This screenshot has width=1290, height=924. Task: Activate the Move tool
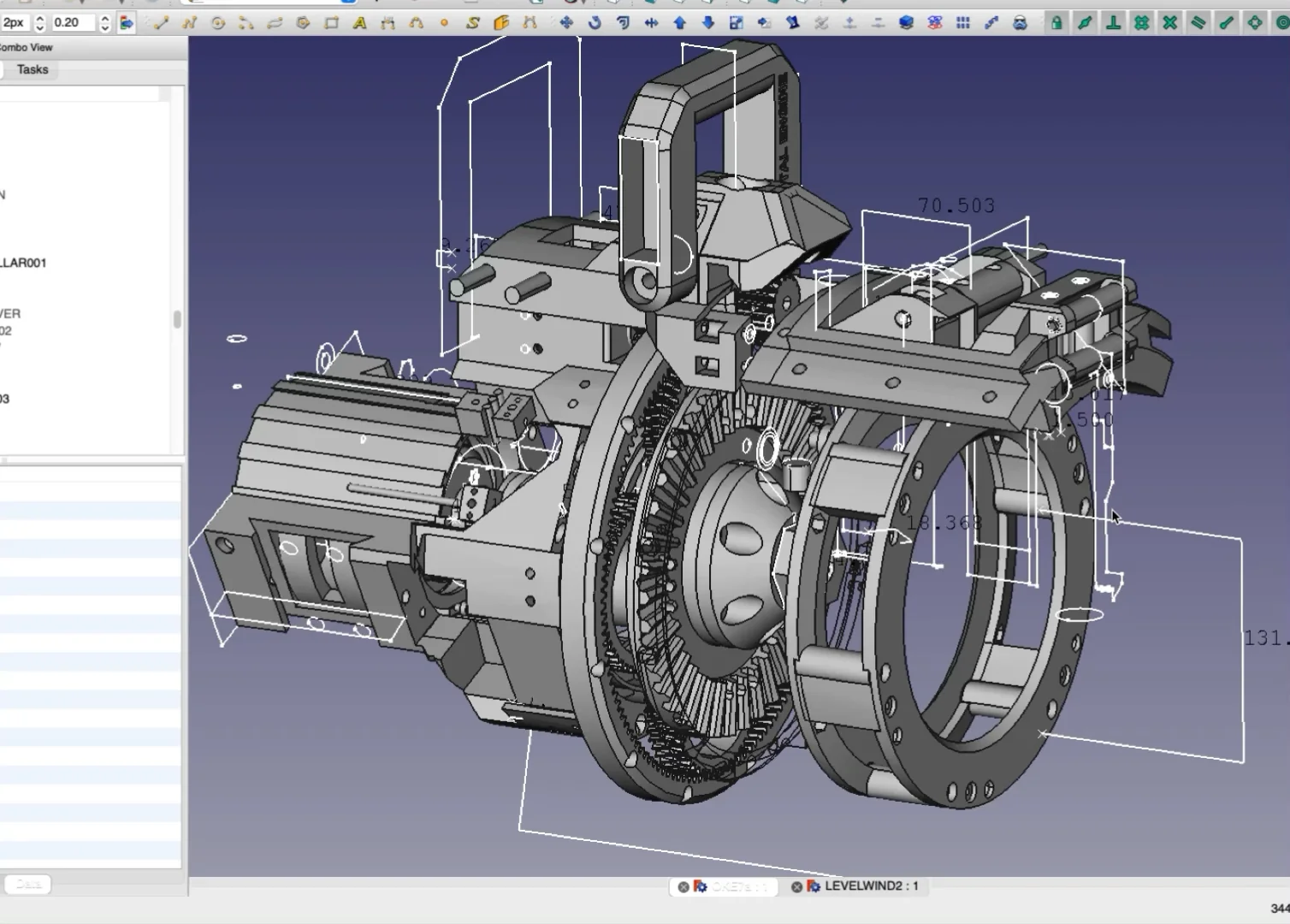[566, 22]
